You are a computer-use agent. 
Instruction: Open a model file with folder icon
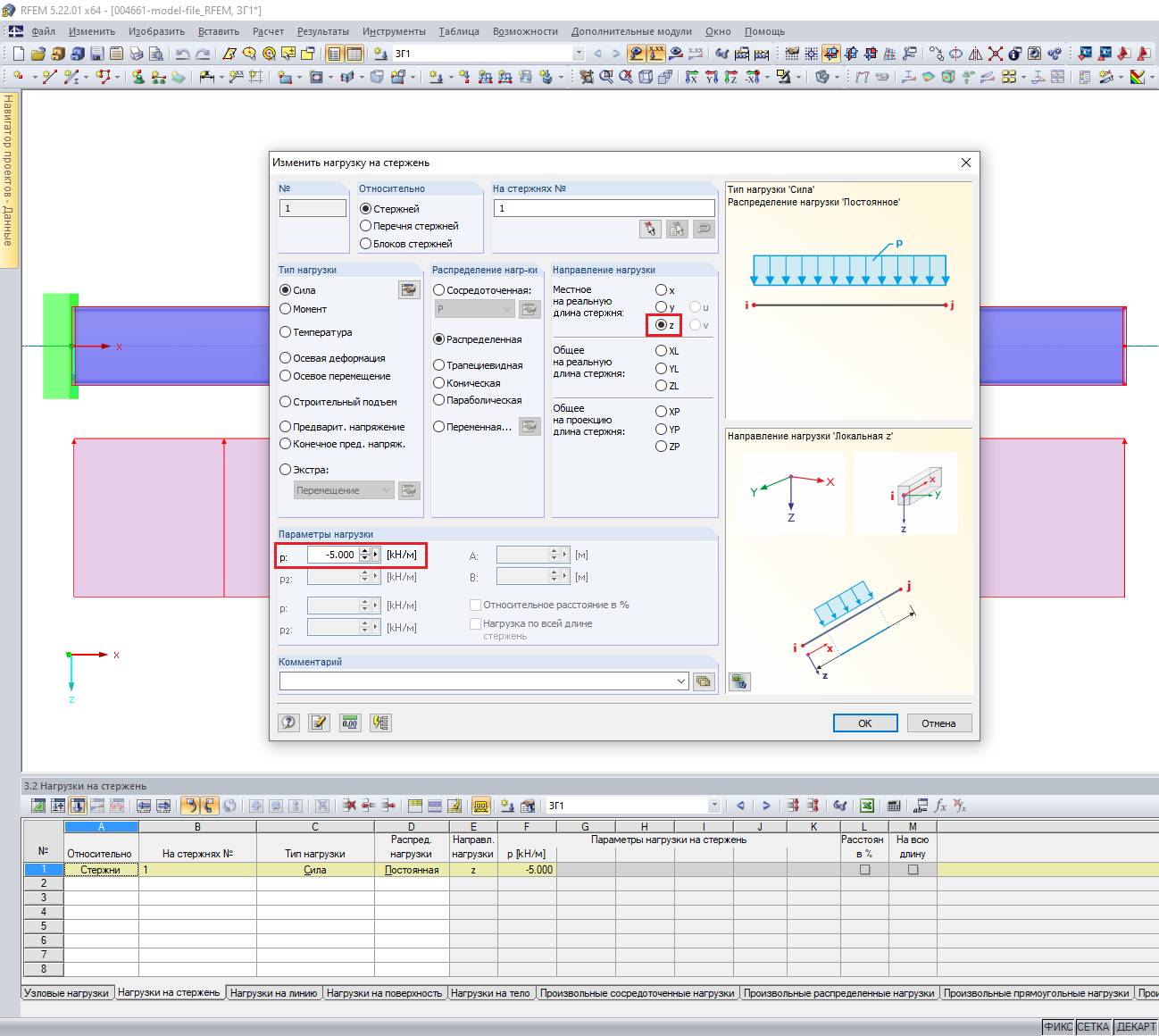(38, 54)
